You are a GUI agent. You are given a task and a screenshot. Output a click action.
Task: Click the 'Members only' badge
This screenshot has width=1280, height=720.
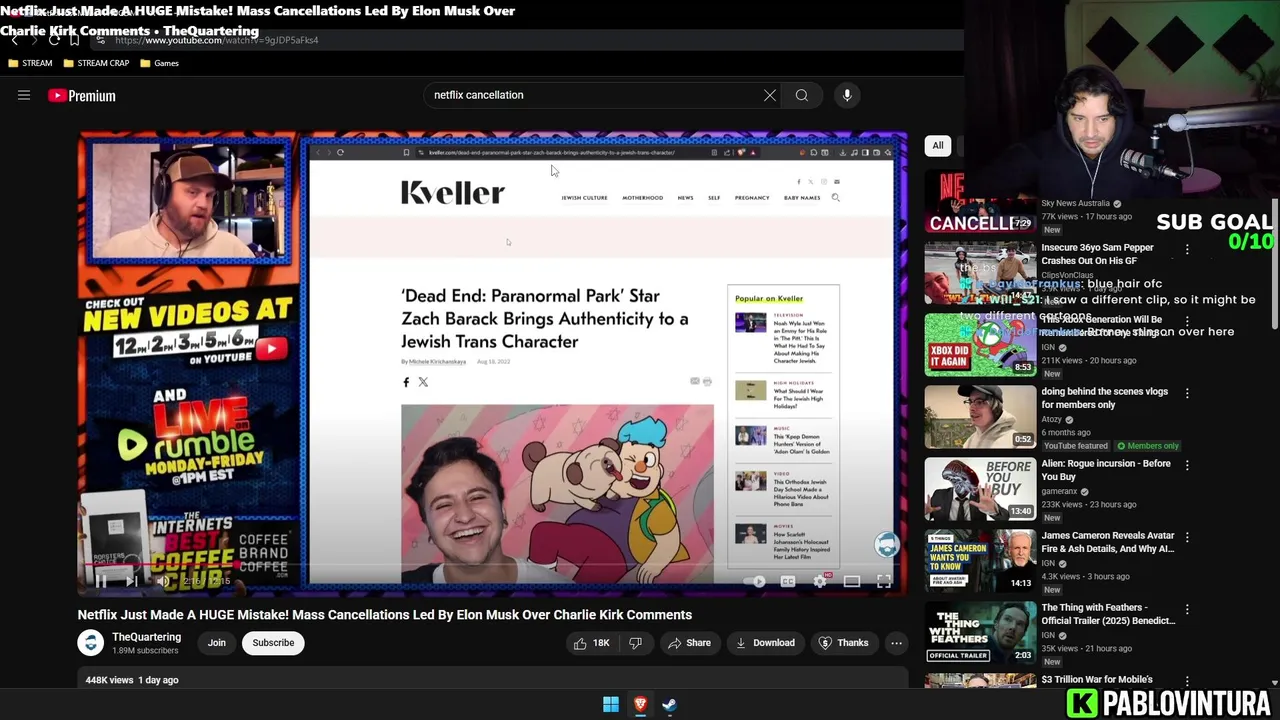click(1148, 446)
